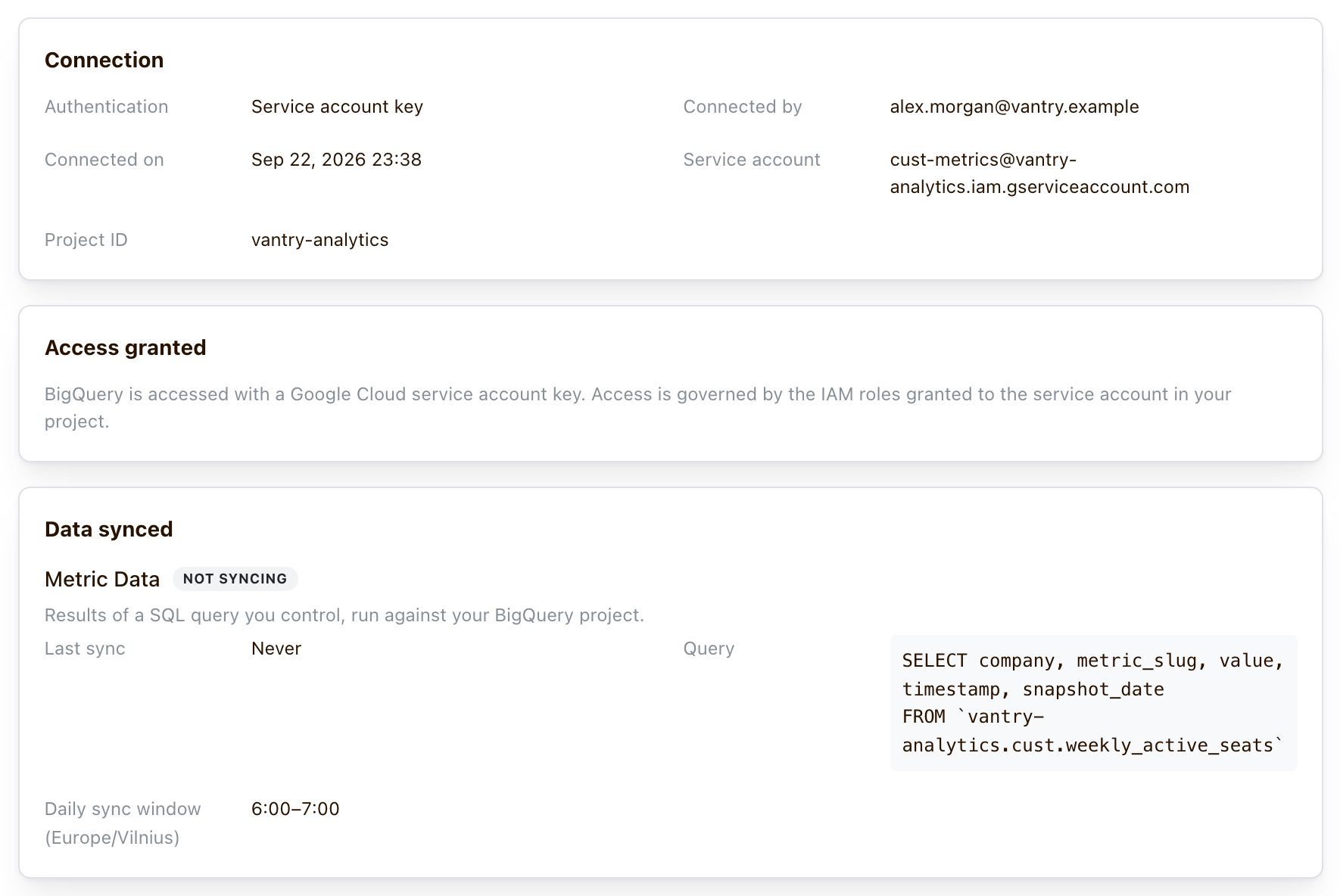1340x896 pixels.
Task: Select the Last sync value "Never"
Action: pyautogui.click(x=276, y=649)
